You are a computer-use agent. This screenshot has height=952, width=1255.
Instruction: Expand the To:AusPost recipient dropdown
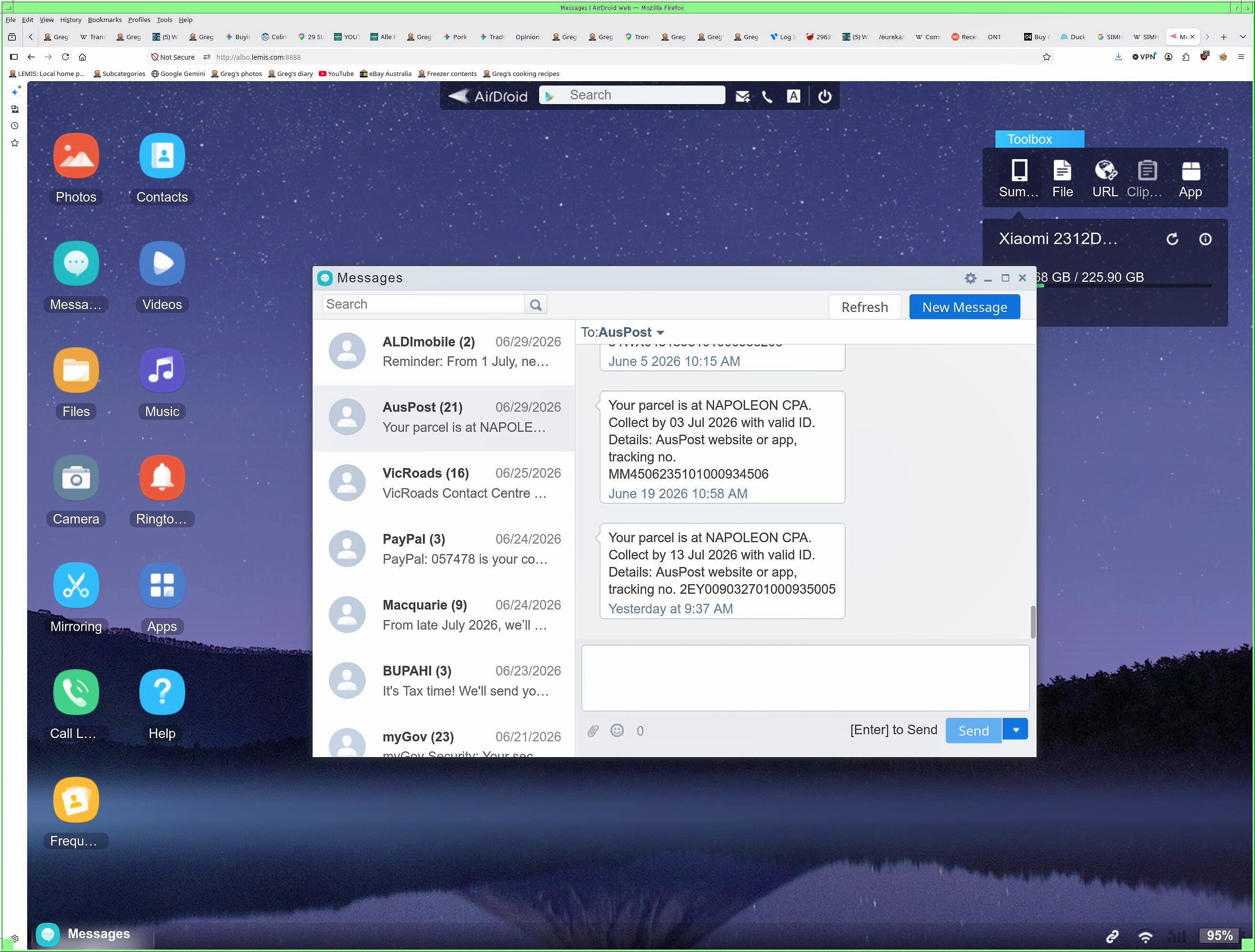pos(660,333)
